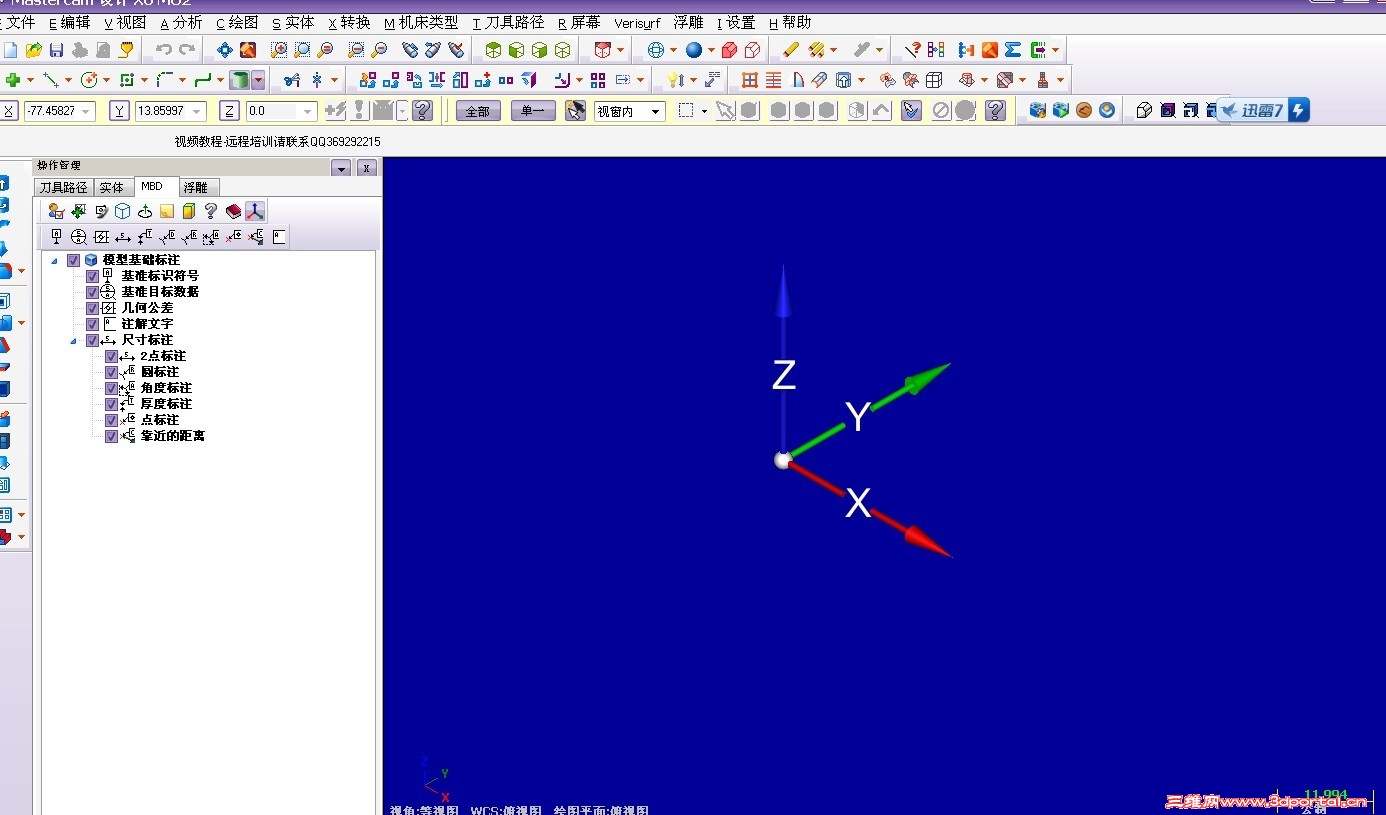Click the Redo arrow icon
This screenshot has width=1386, height=815.
[x=187, y=49]
